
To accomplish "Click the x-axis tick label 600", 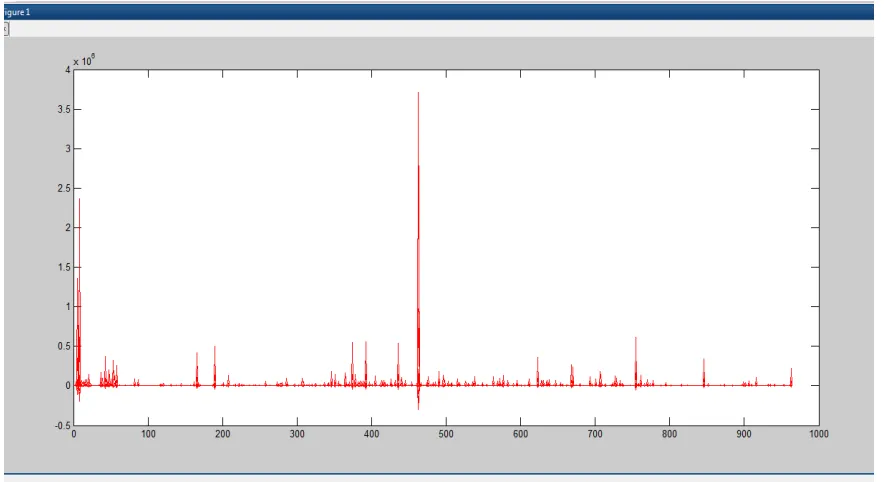I will coord(520,434).
